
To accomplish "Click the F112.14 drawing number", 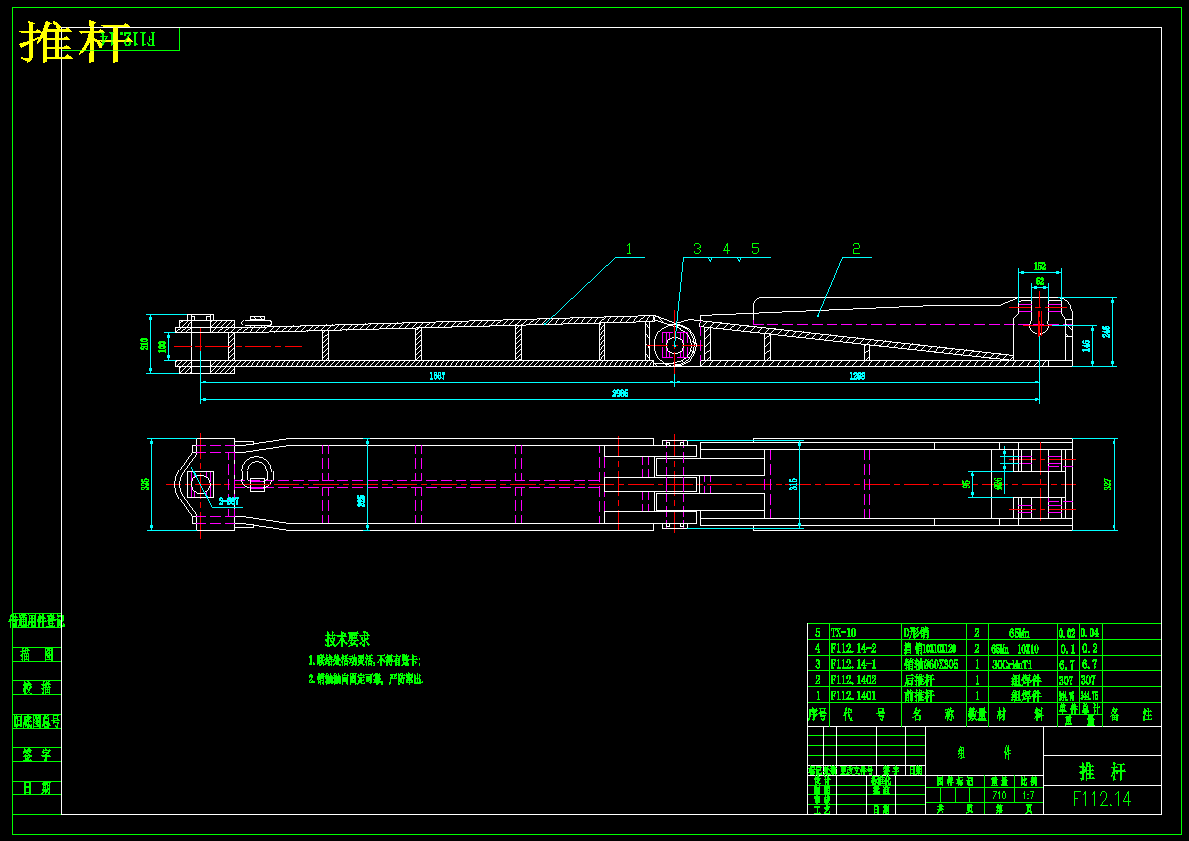I will coord(1101,799).
